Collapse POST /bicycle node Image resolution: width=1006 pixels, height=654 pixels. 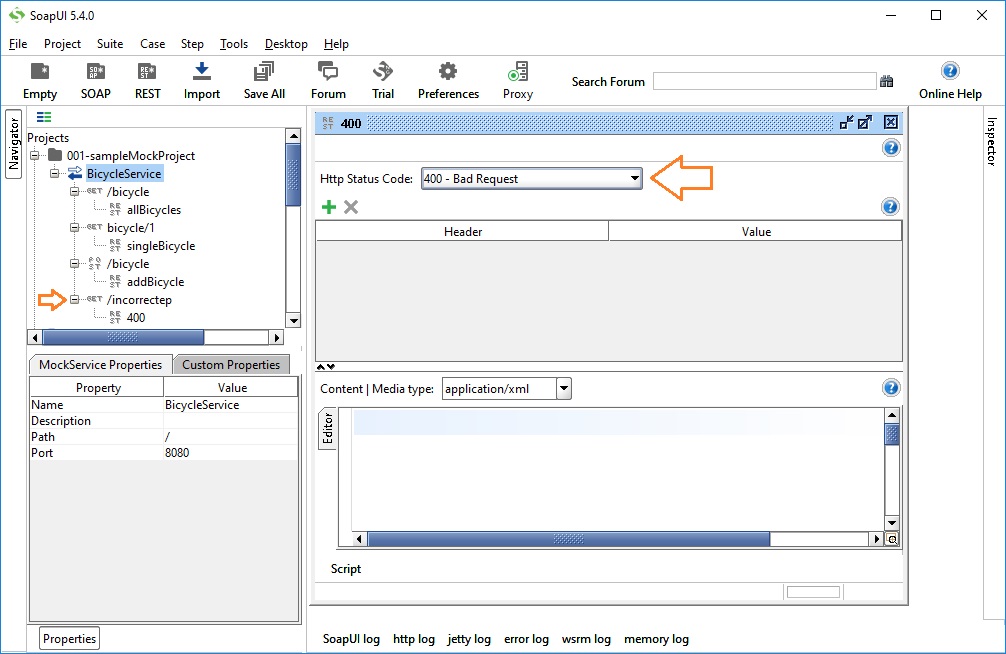74,263
